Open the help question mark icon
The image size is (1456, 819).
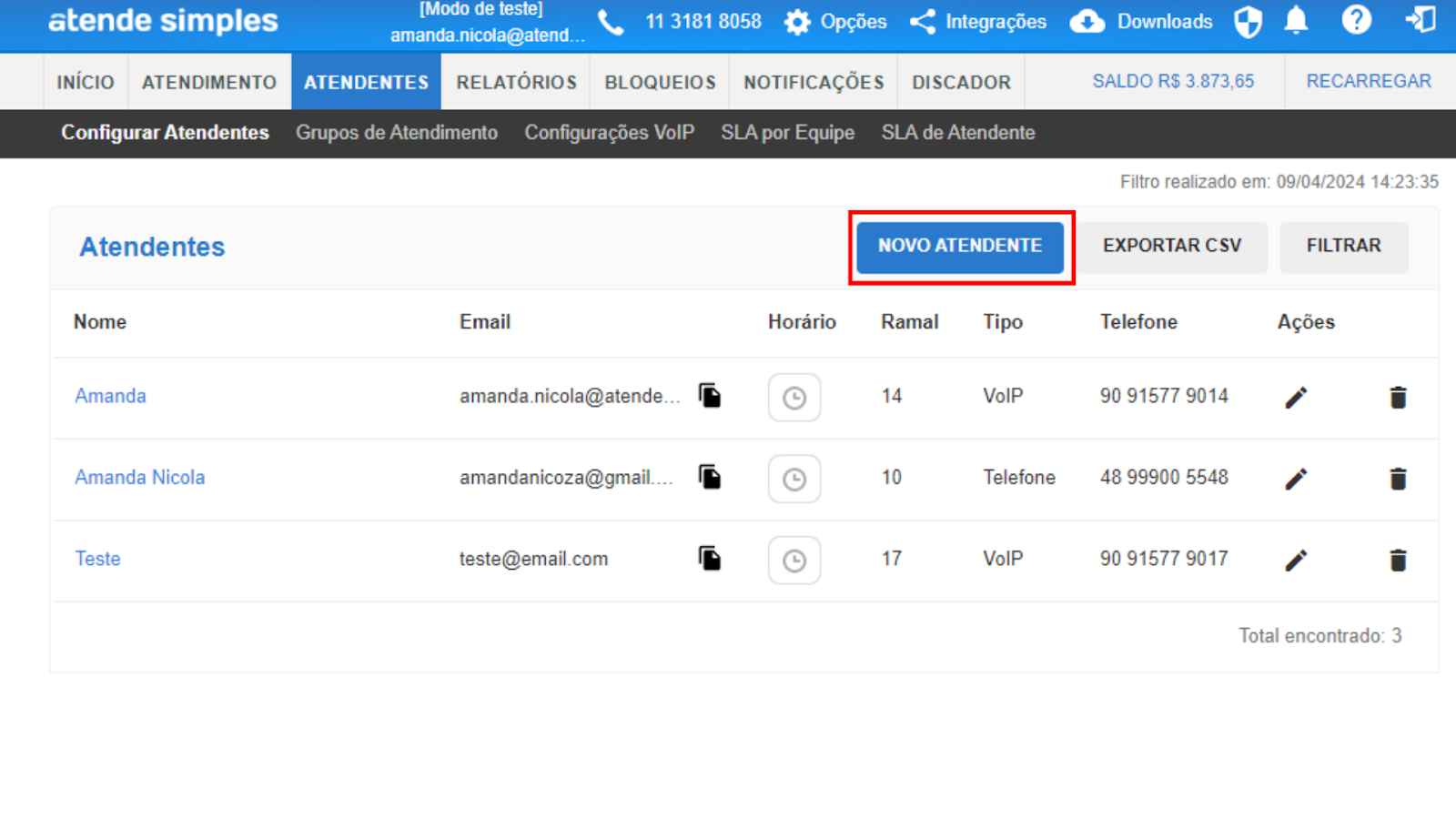(x=1356, y=20)
